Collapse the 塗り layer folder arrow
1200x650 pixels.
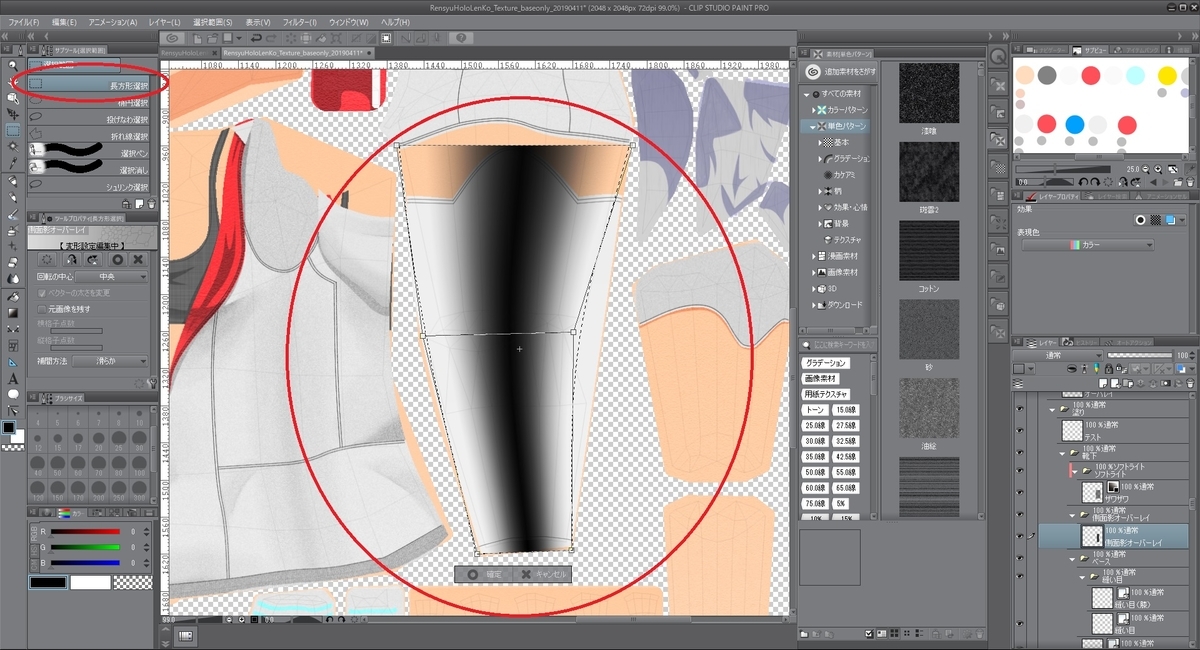tap(1052, 408)
